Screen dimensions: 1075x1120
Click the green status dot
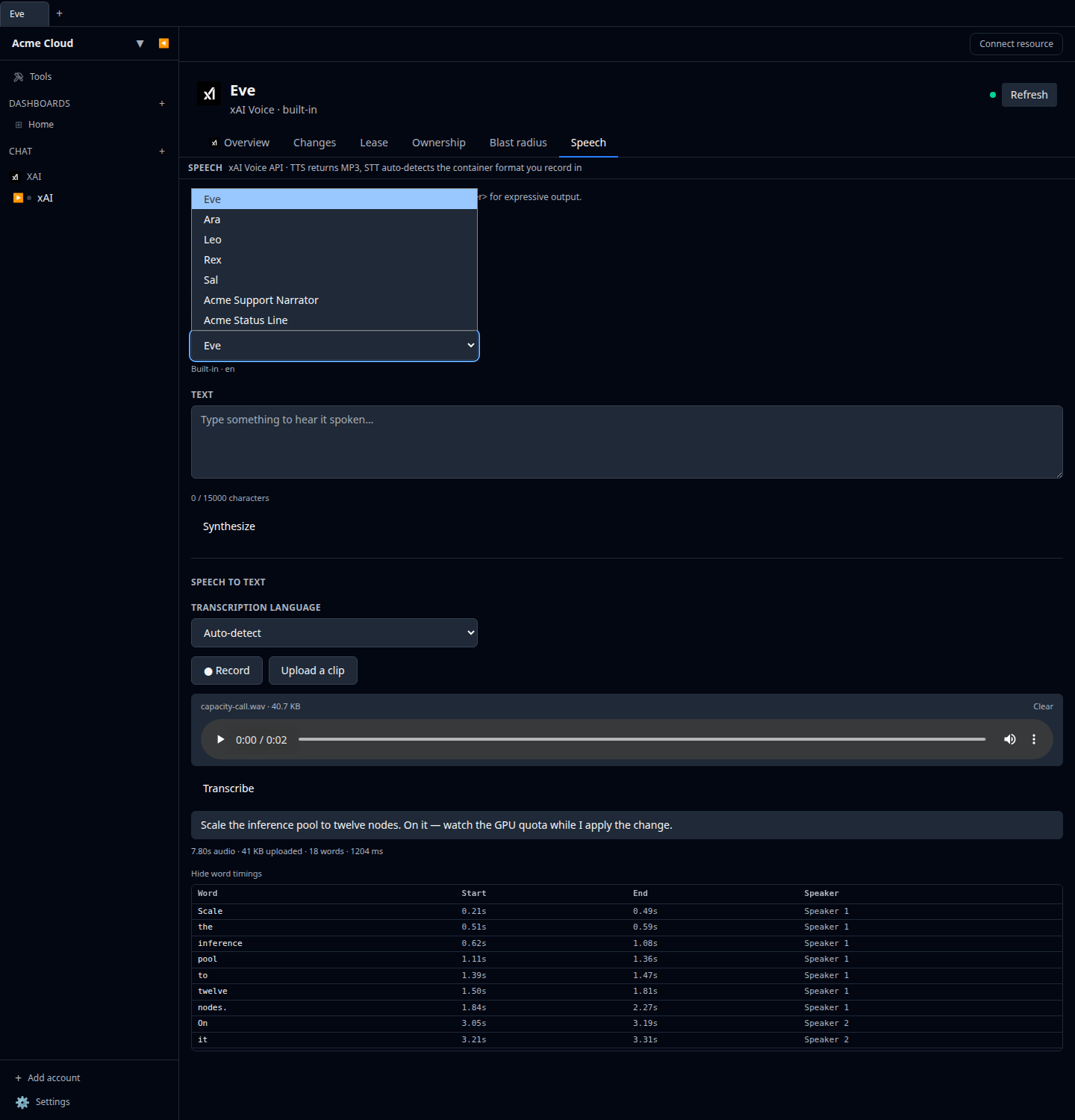[993, 95]
